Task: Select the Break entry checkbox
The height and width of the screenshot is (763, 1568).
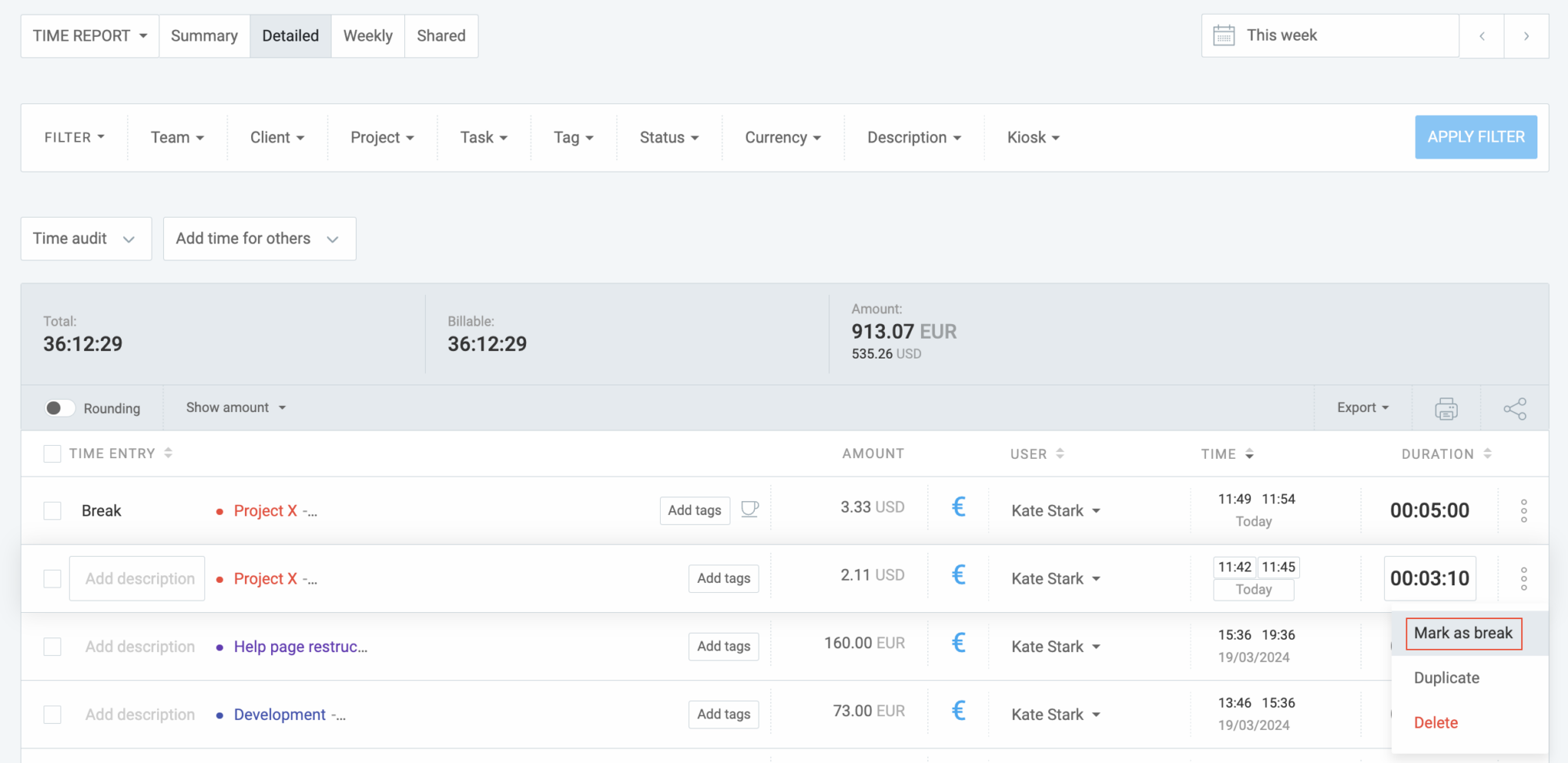Action: 52,511
